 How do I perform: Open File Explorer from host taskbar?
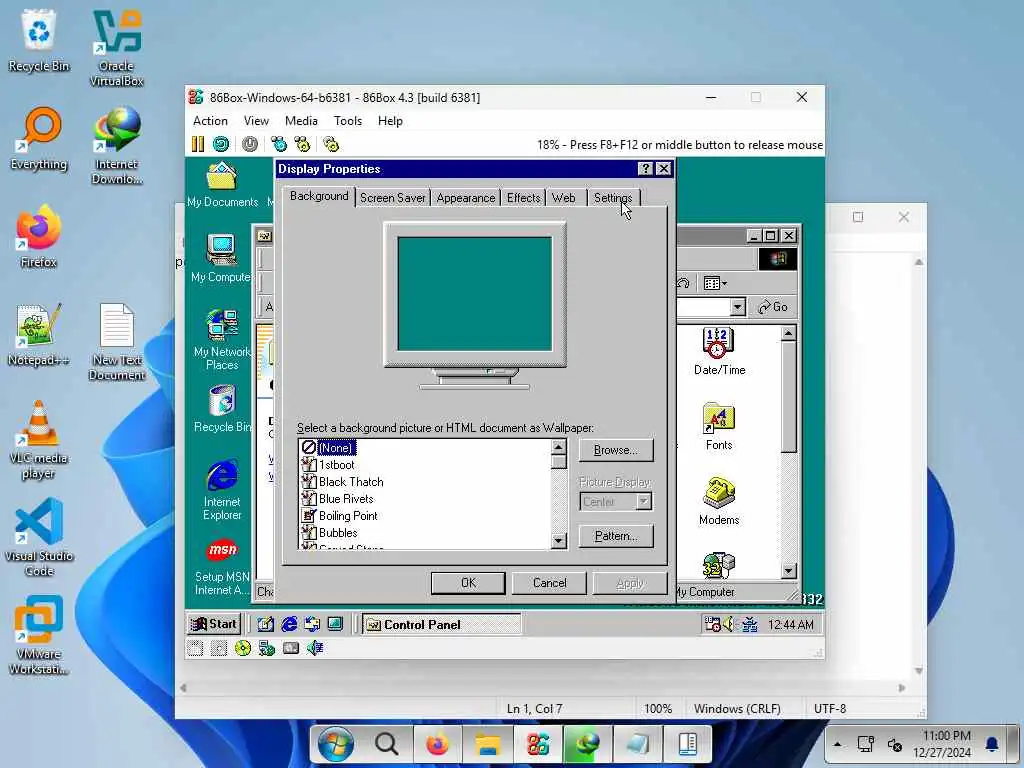pyautogui.click(x=487, y=744)
